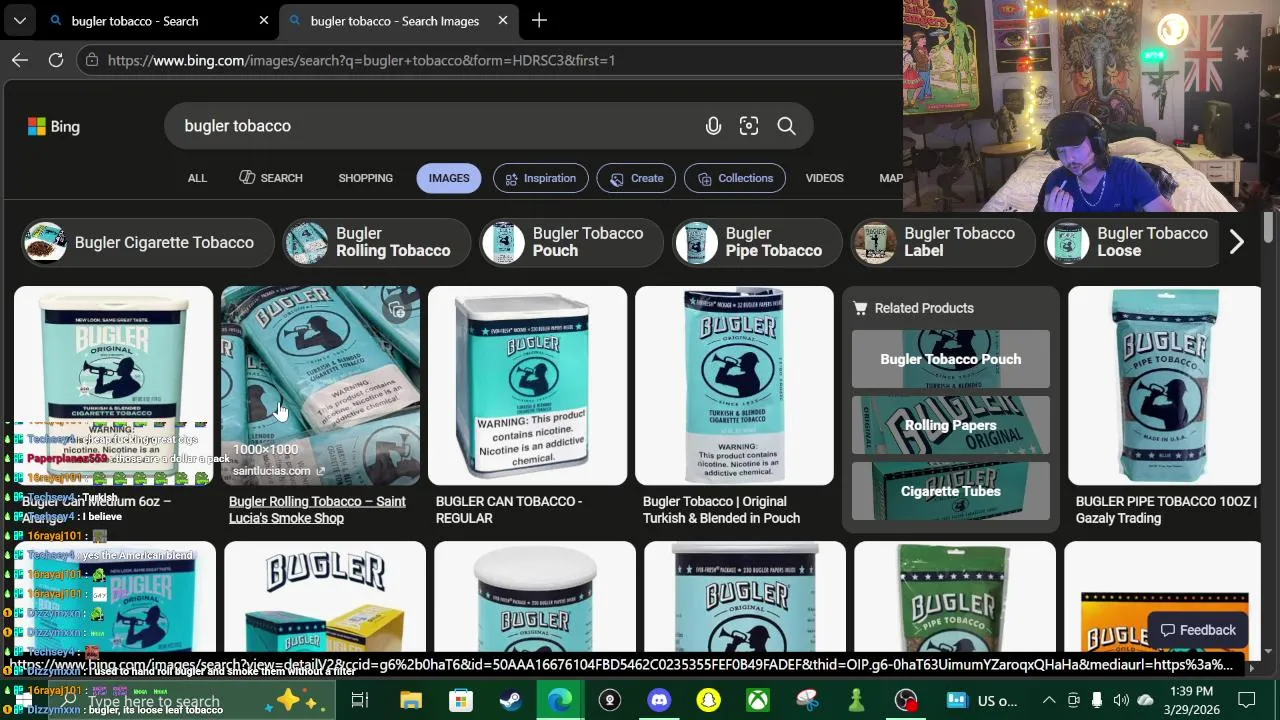The height and width of the screenshot is (720, 1280).
Task: Switch to MAPS tab
Action: coord(890,178)
